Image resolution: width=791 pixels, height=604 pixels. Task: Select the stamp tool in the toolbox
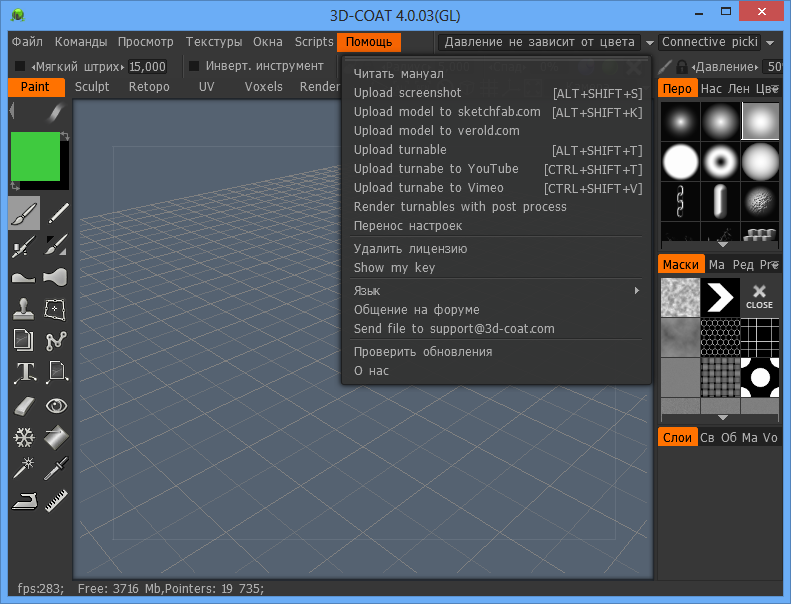point(24,309)
